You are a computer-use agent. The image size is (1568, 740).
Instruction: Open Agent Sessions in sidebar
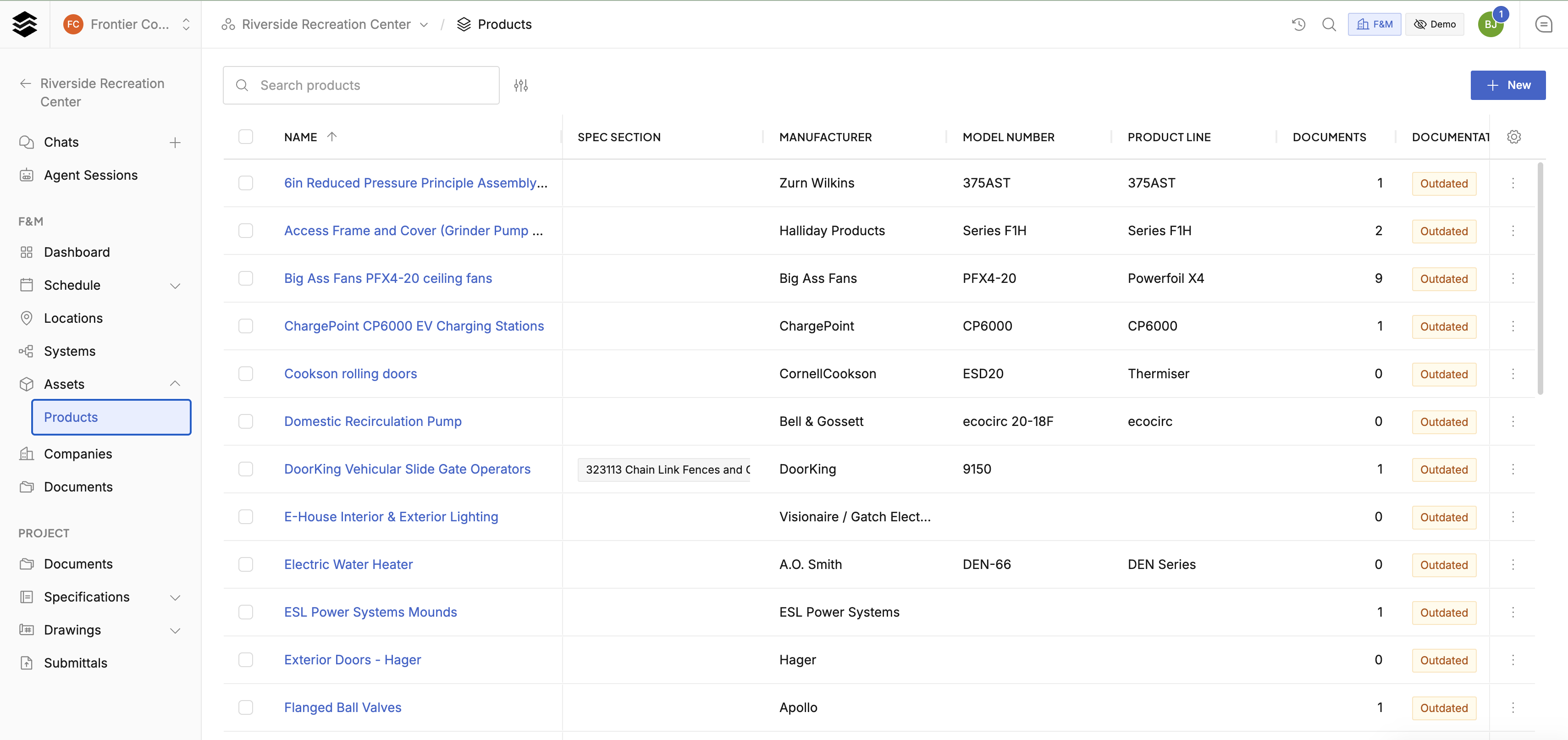[x=91, y=175]
